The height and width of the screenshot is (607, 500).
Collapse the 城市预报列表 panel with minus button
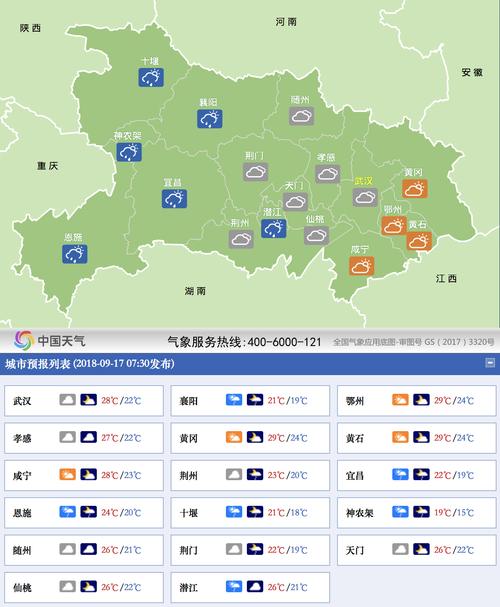[x=490, y=363]
